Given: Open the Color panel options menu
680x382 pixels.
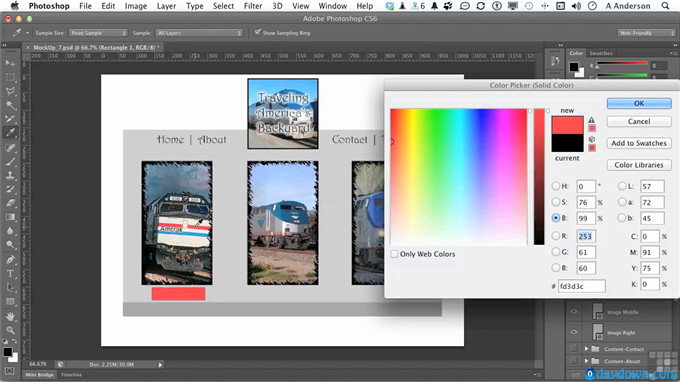Looking at the screenshot, I should point(673,53).
